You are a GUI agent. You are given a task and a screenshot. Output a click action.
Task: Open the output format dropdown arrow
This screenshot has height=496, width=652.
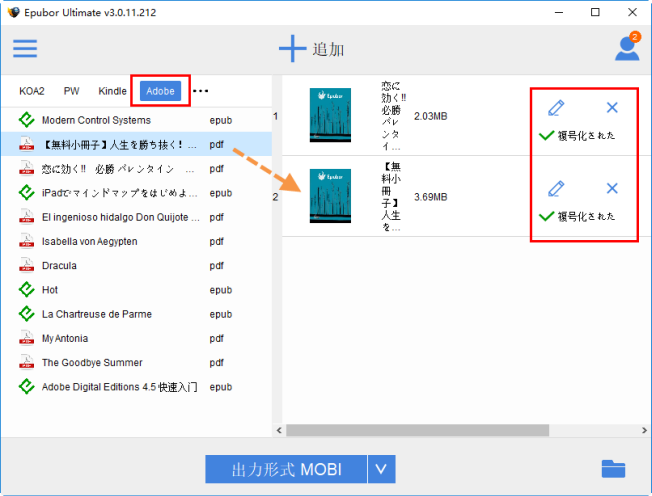click(381, 469)
